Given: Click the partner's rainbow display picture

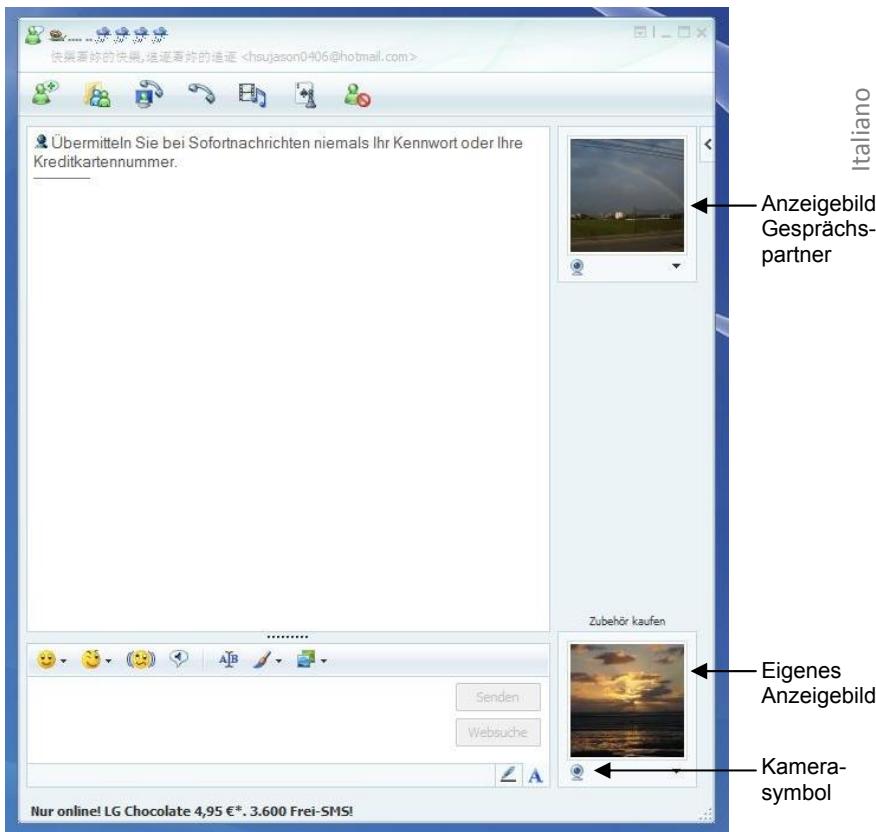Looking at the screenshot, I should click(x=627, y=196).
